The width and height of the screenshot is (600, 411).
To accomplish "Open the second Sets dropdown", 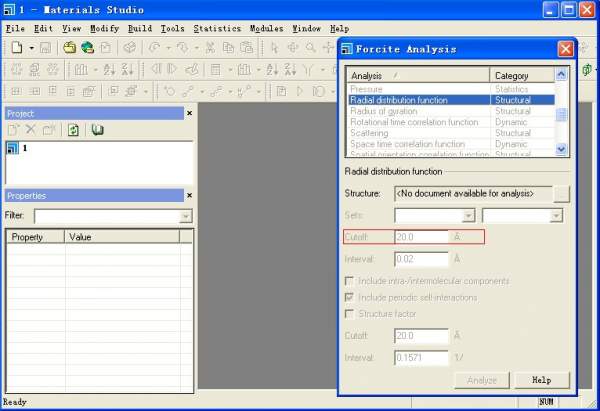I will pyautogui.click(x=556, y=215).
